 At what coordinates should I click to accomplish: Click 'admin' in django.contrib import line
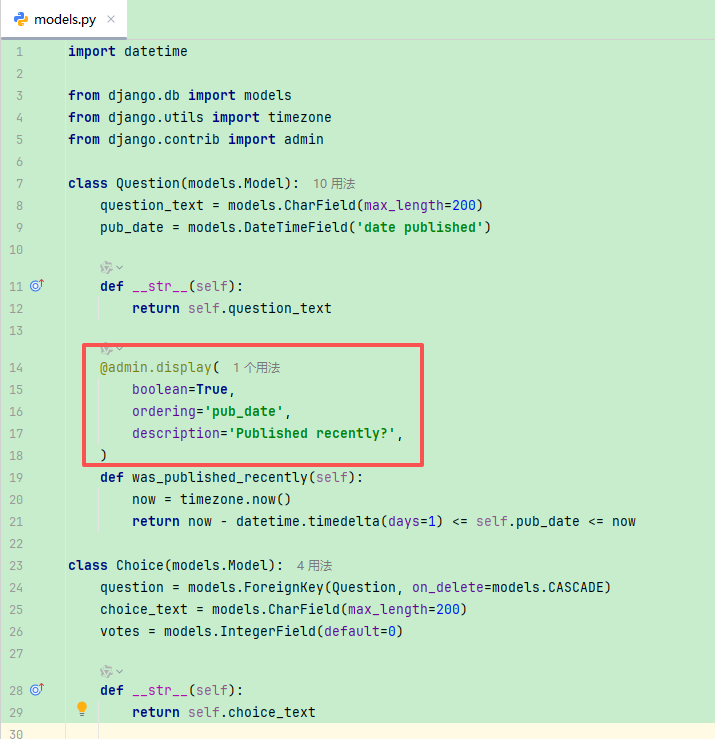[304, 140]
